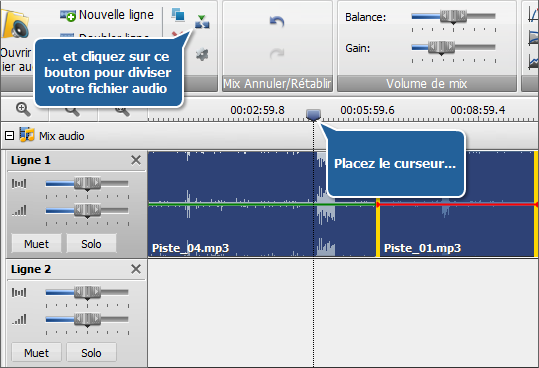Click the Balance slider handle
The height and width of the screenshot is (368, 539).
click(x=453, y=16)
